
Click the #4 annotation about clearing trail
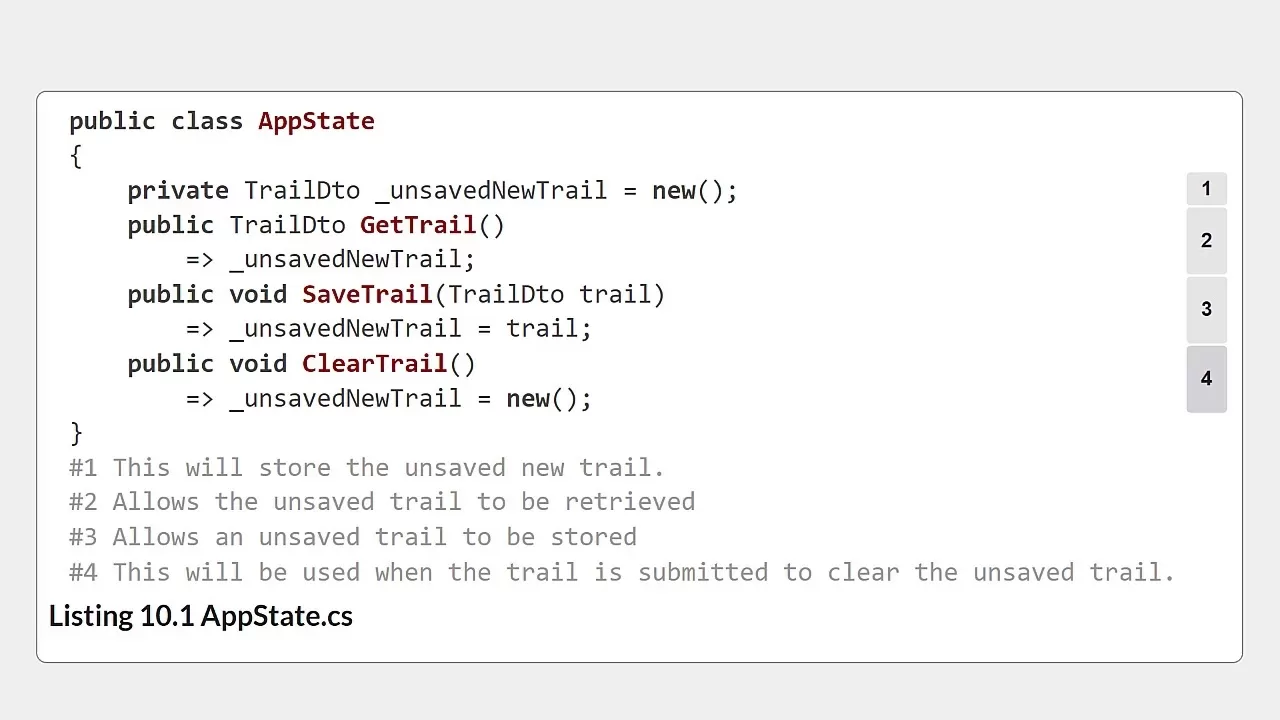(621, 572)
